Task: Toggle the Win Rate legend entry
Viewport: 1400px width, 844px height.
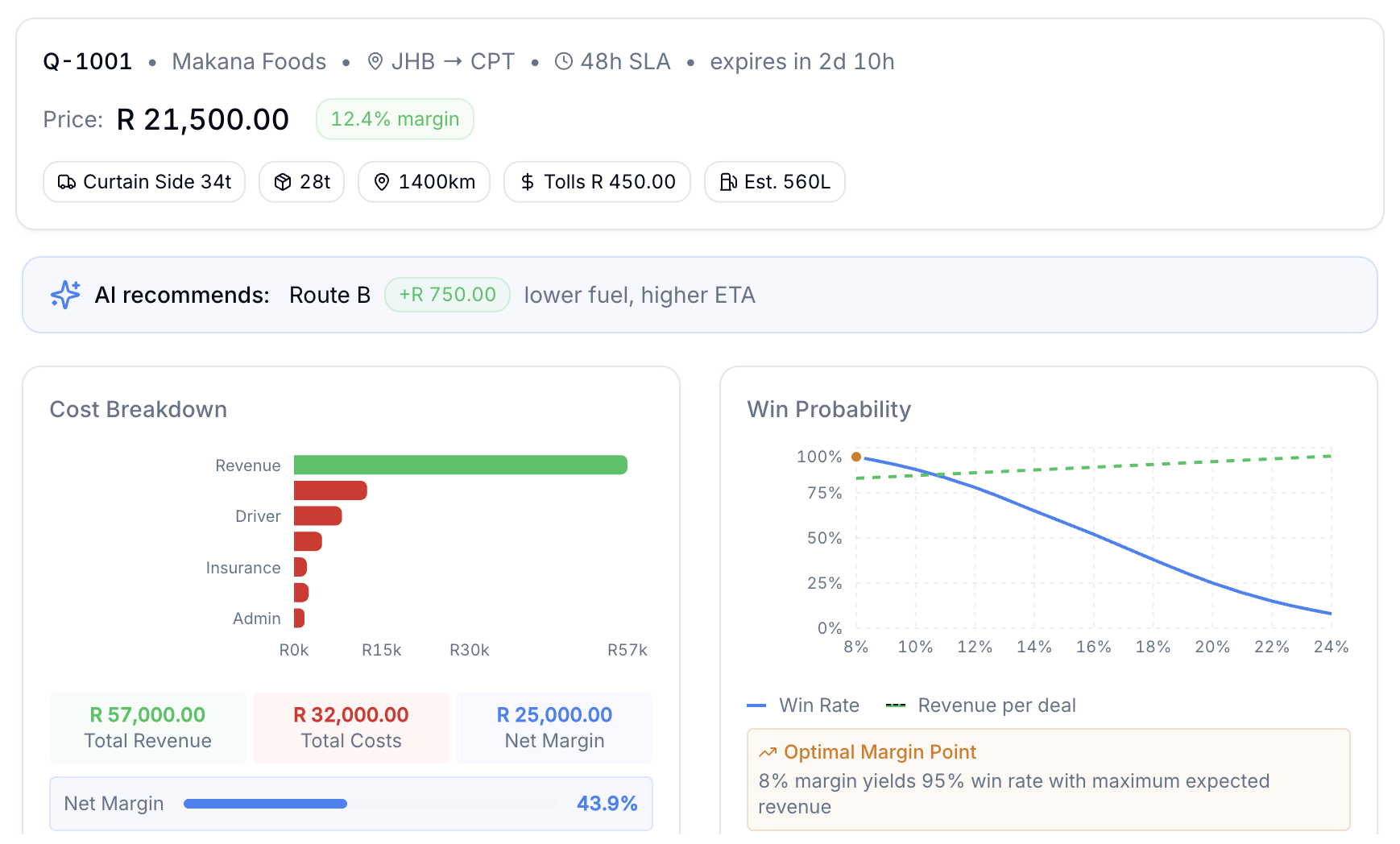Action: 803,705
